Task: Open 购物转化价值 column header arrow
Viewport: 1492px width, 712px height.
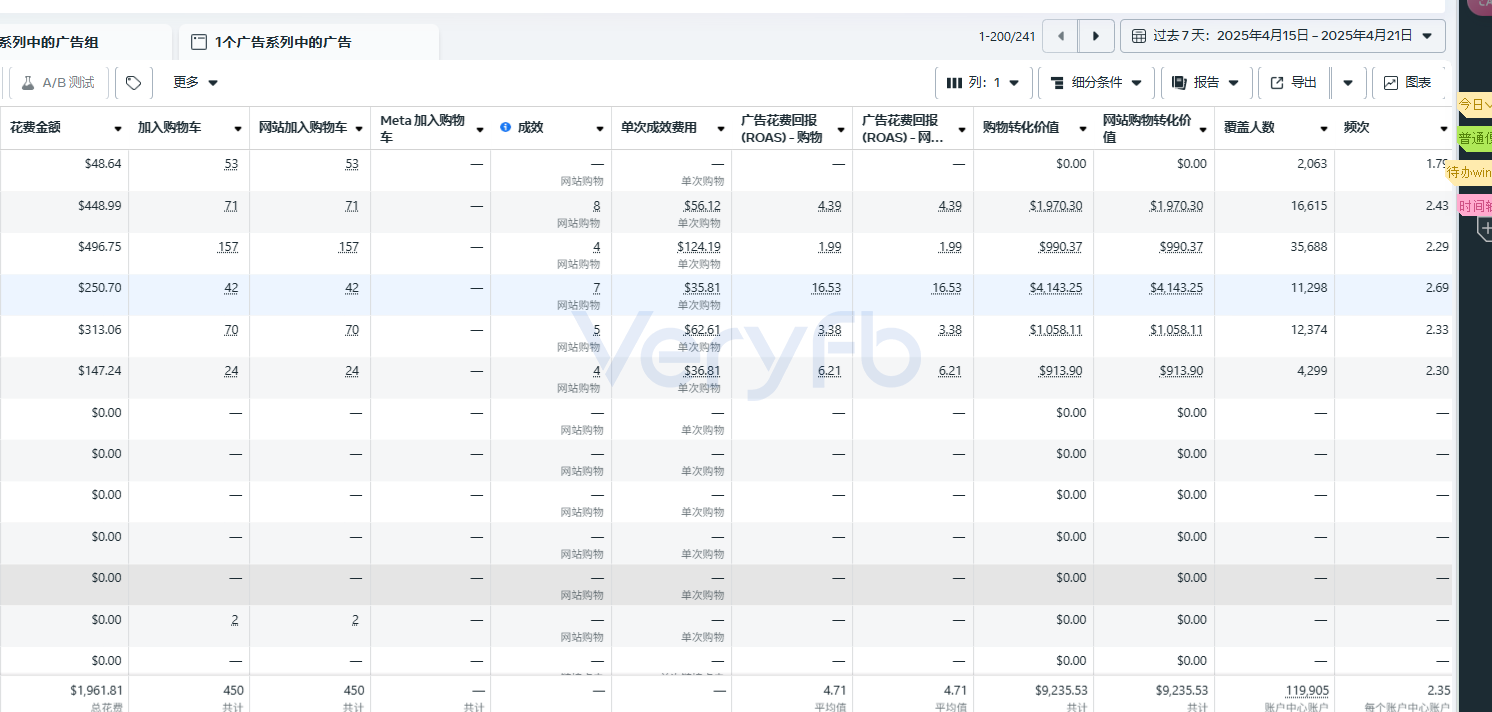Action: [1082, 129]
